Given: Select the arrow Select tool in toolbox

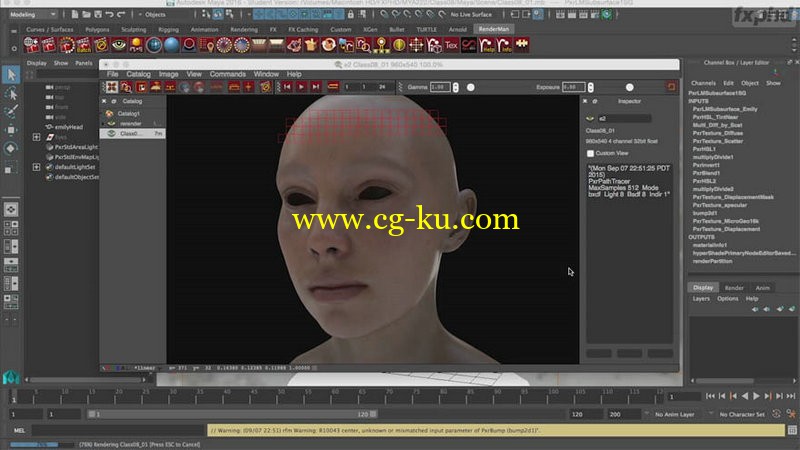Looking at the screenshot, I should (11, 75).
